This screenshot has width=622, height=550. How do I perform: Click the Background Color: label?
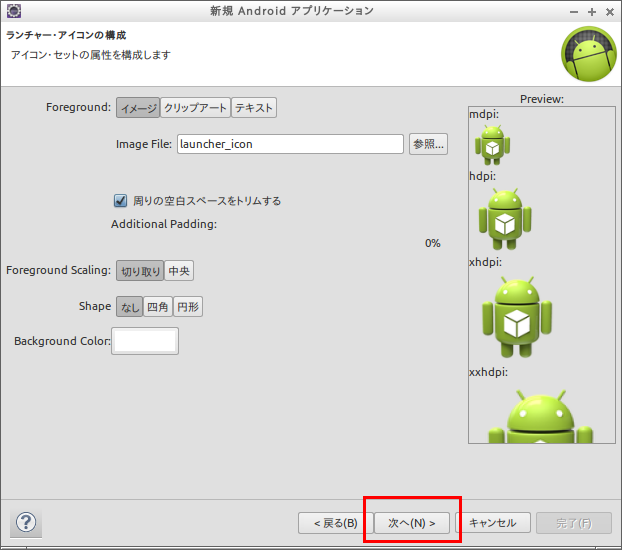pos(62,341)
